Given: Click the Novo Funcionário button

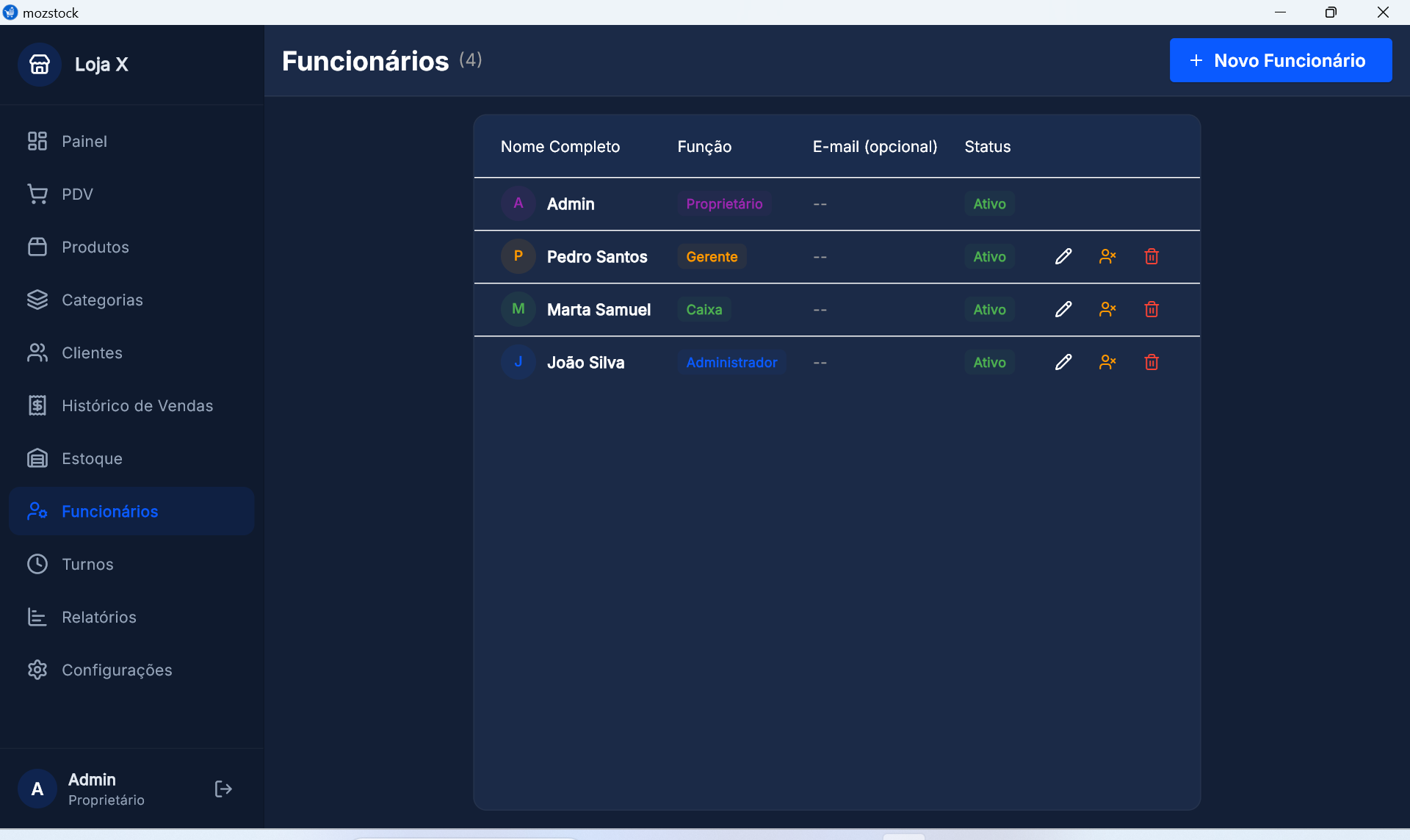Looking at the screenshot, I should click(x=1280, y=60).
